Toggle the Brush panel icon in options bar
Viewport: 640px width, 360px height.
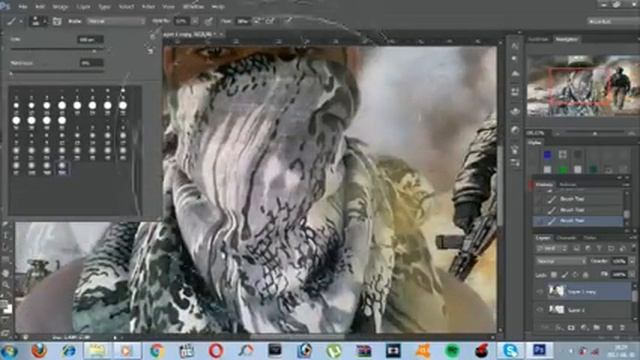57,21
